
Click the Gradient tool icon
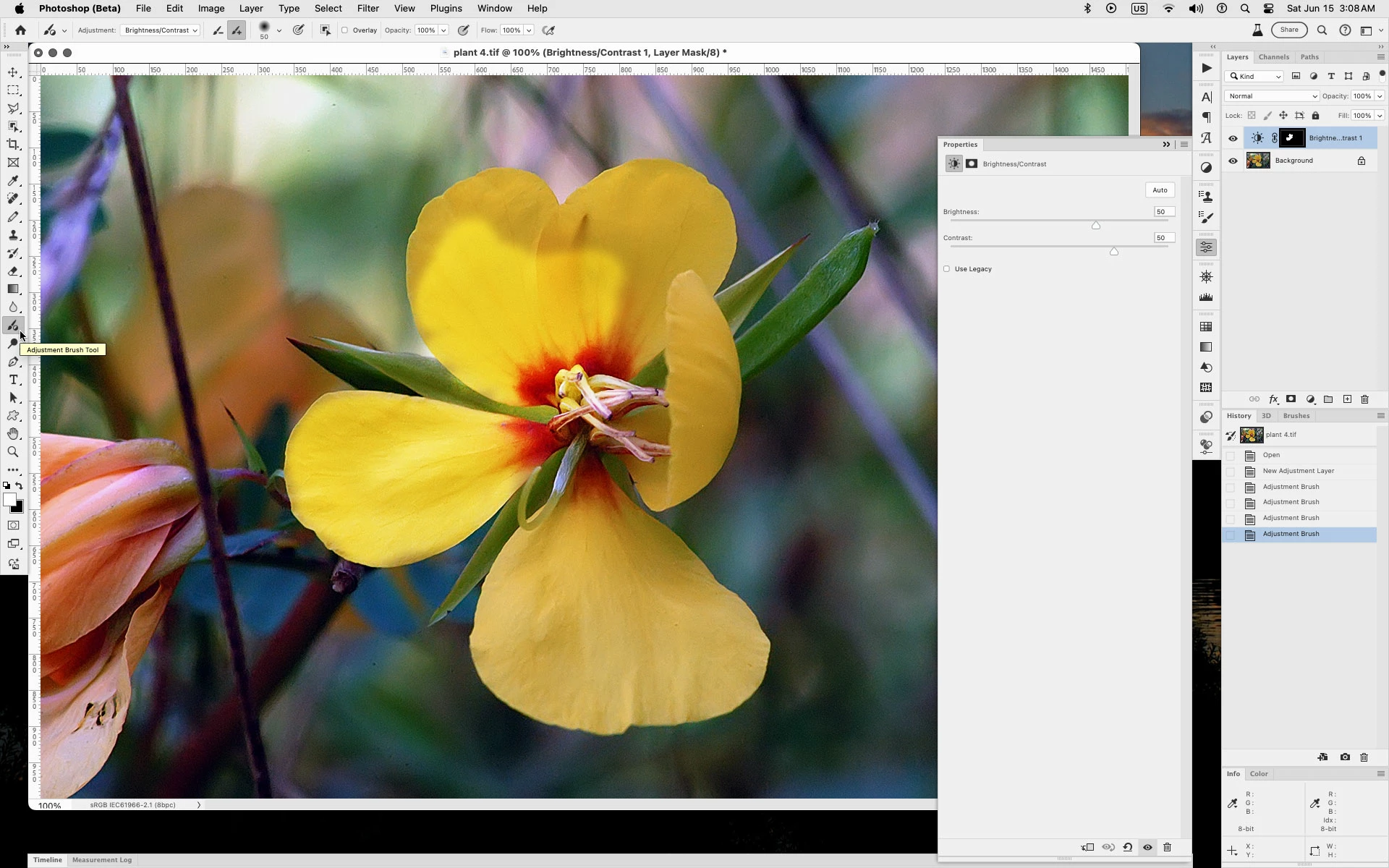pyautogui.click(x=13, y=289)
